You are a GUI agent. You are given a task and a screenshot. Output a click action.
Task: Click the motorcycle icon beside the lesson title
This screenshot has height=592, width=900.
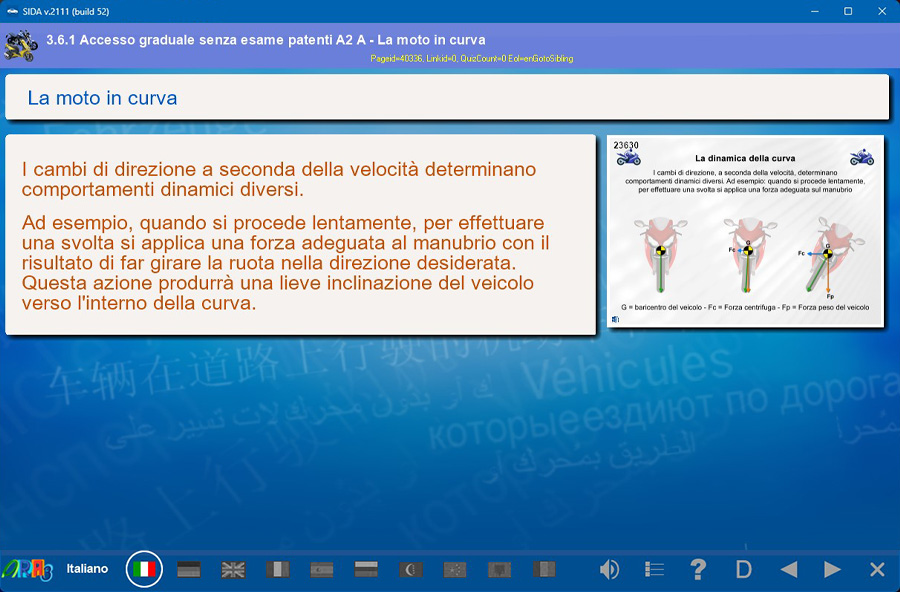tap(20, 45)
